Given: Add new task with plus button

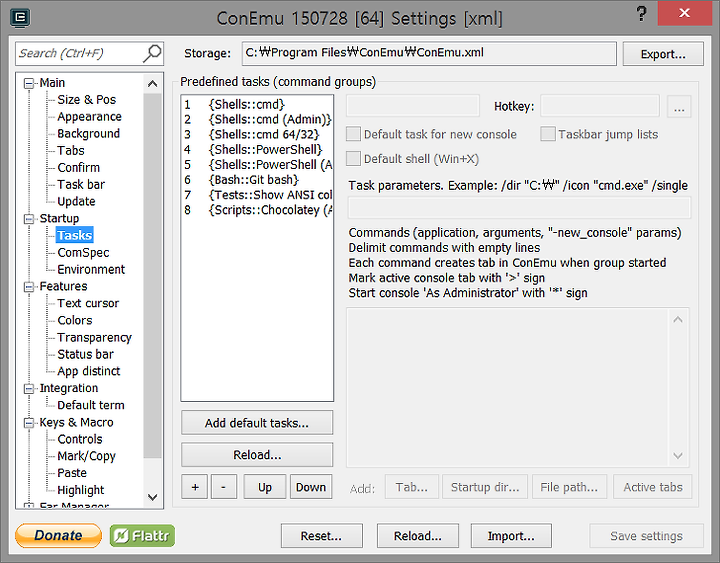Looking at the screenshot, I should coord(195,487).
